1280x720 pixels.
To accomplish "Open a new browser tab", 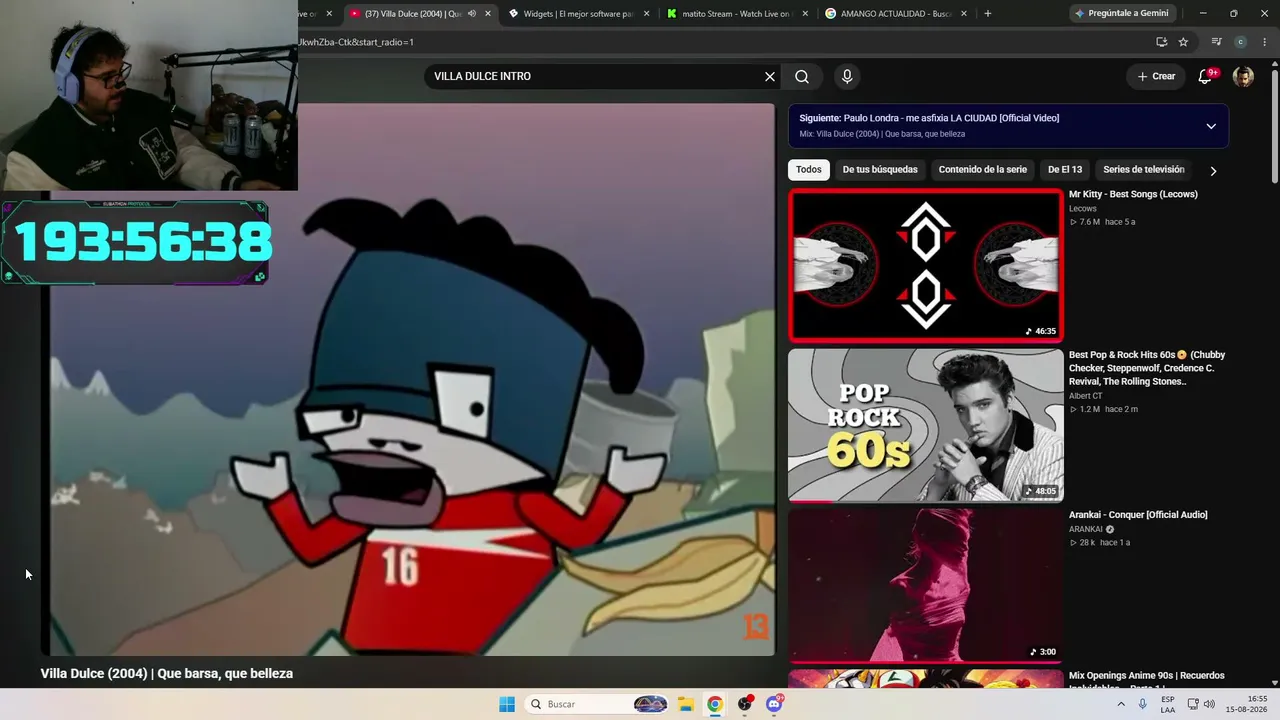I will pos(988,14).
